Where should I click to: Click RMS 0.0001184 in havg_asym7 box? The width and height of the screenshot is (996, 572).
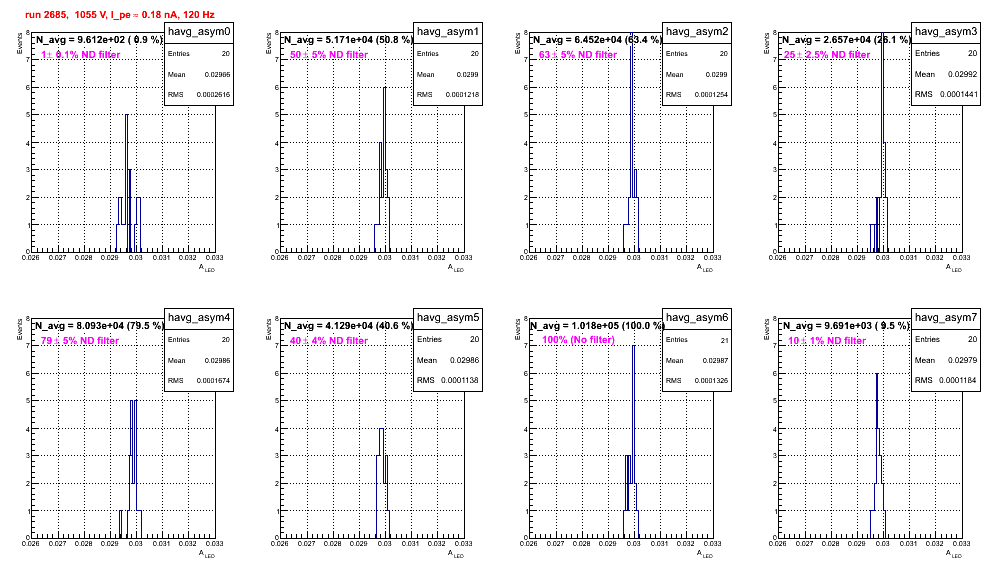946,380
